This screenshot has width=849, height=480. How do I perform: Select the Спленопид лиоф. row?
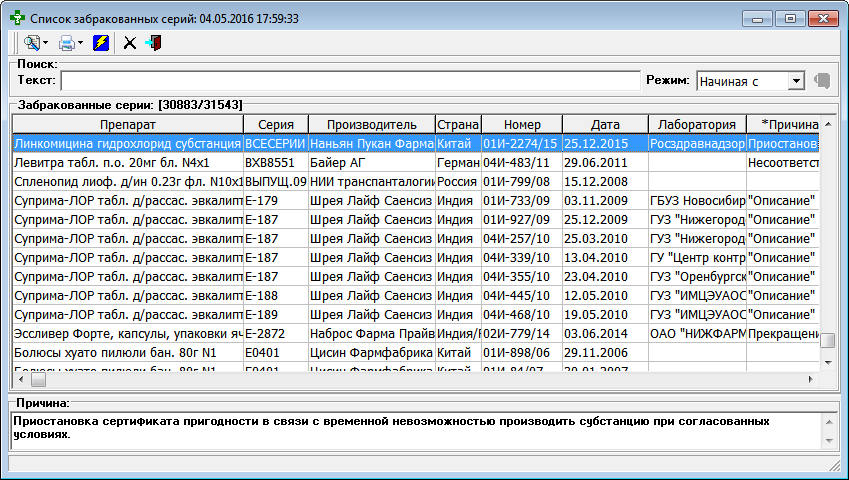[x=127, y=181]
